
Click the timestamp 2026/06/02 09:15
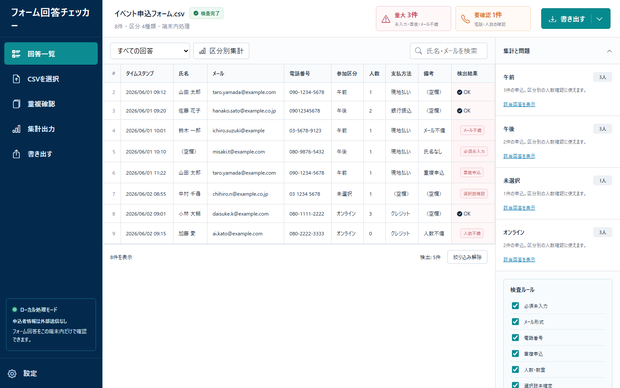146,234
